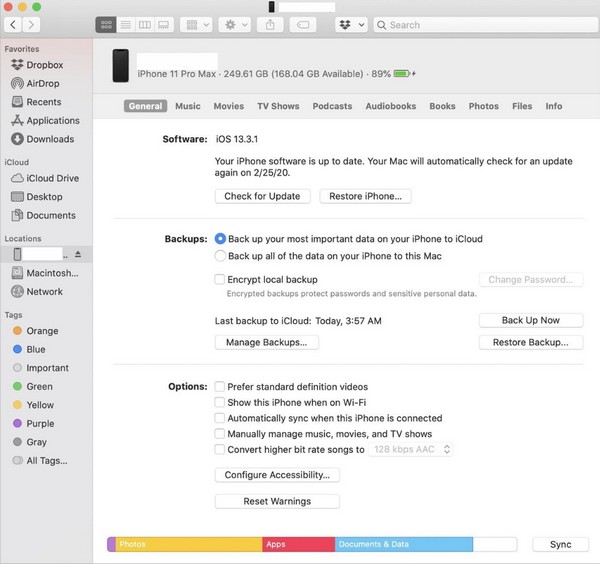Open the 128 kbps AAC dropdown
The image size is (600, 564).
411,449
